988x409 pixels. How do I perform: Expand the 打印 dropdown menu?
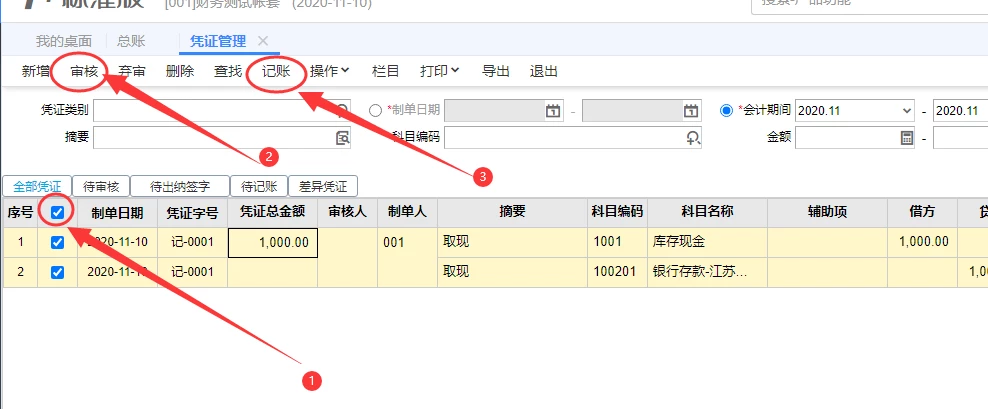tap(439, 71)
